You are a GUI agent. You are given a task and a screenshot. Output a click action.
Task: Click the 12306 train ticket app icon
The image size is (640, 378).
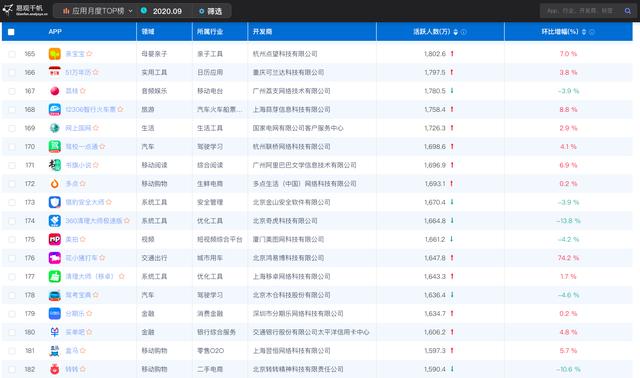pos(55,109)
